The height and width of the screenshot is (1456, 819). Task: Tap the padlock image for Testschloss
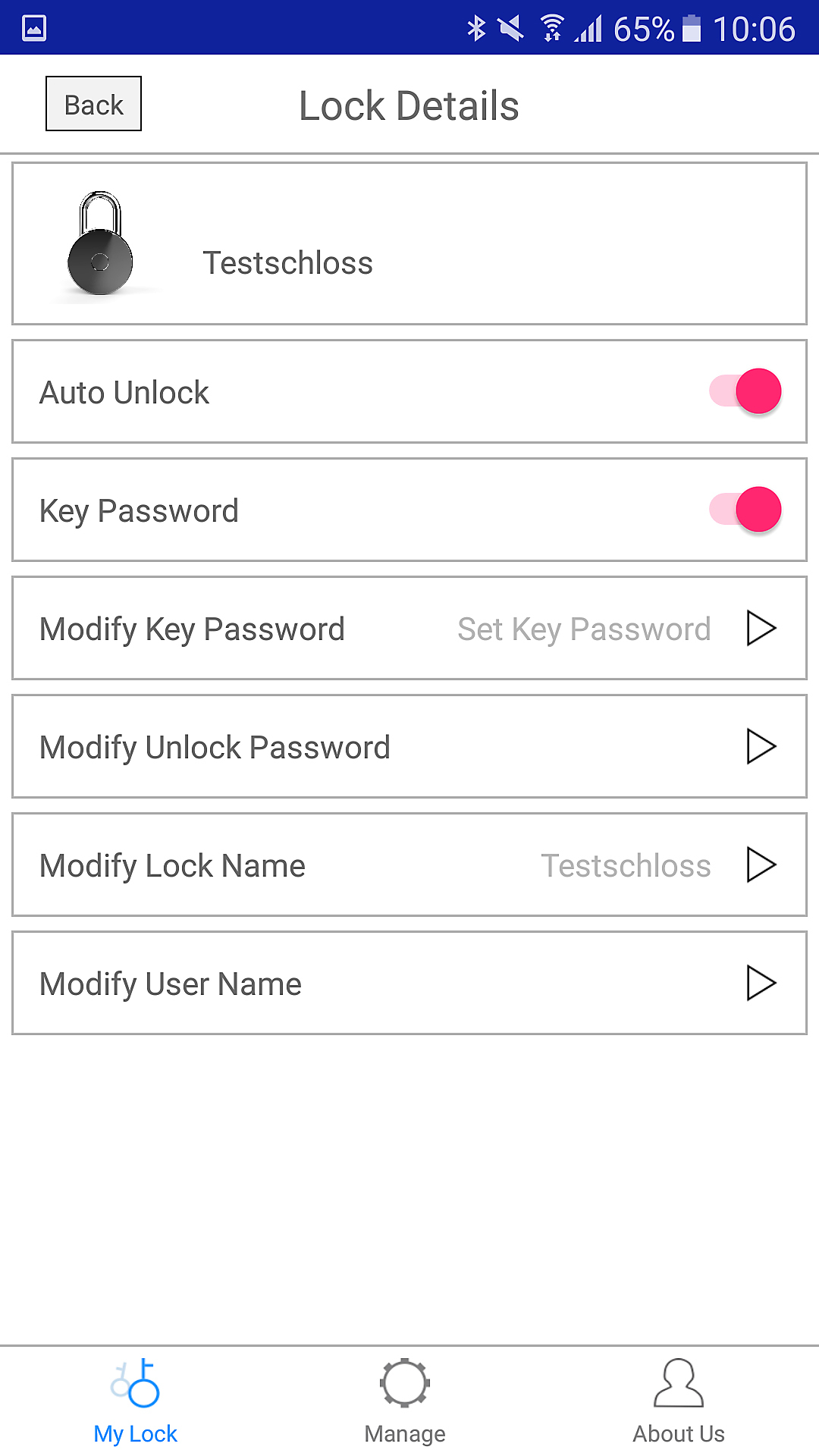point(100,244)
